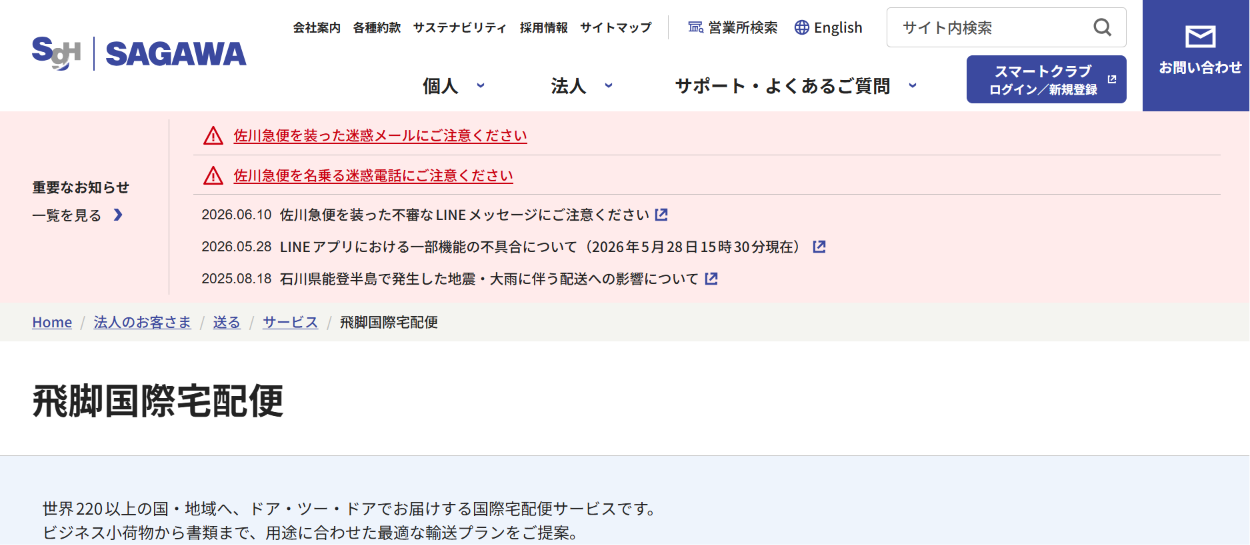Image resolution: width=1250 pixels, height=545 pixels.
Task: Click the envelope contact icon
Action: tap(1200, 37)
